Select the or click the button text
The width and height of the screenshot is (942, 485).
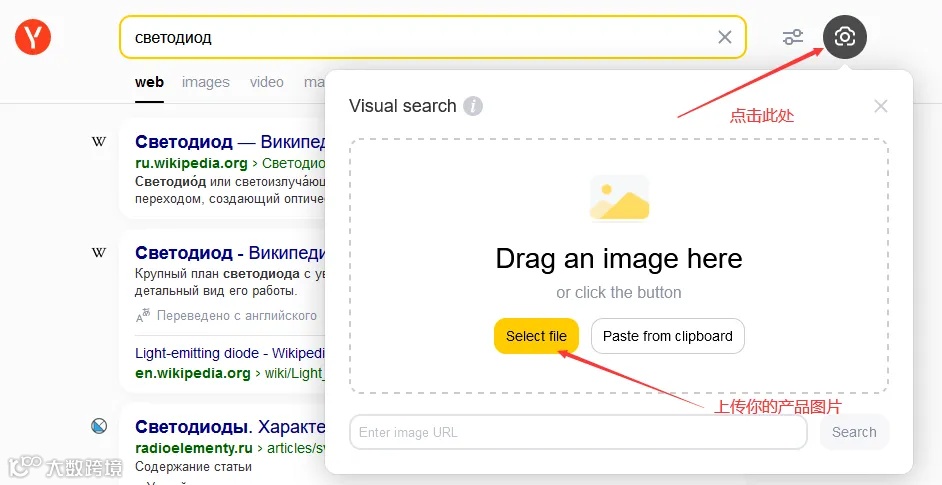[619, 293]
